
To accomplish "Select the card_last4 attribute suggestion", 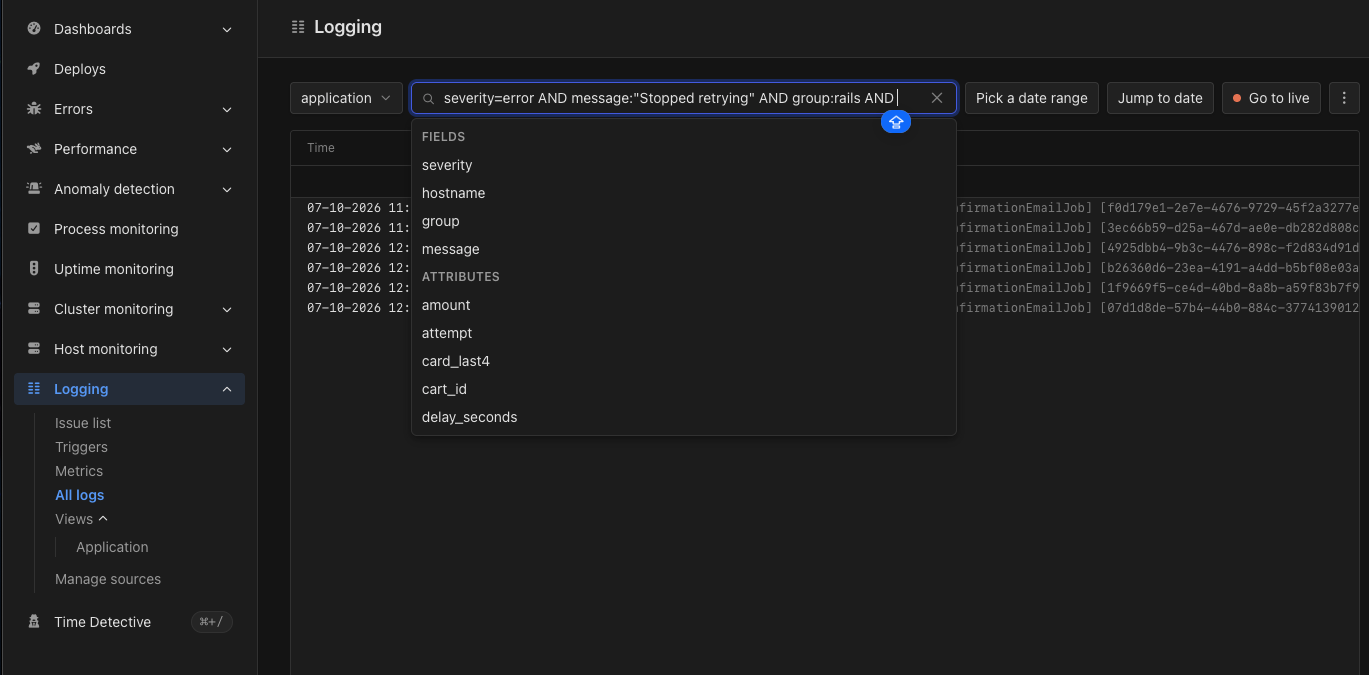I will [684, 361].
